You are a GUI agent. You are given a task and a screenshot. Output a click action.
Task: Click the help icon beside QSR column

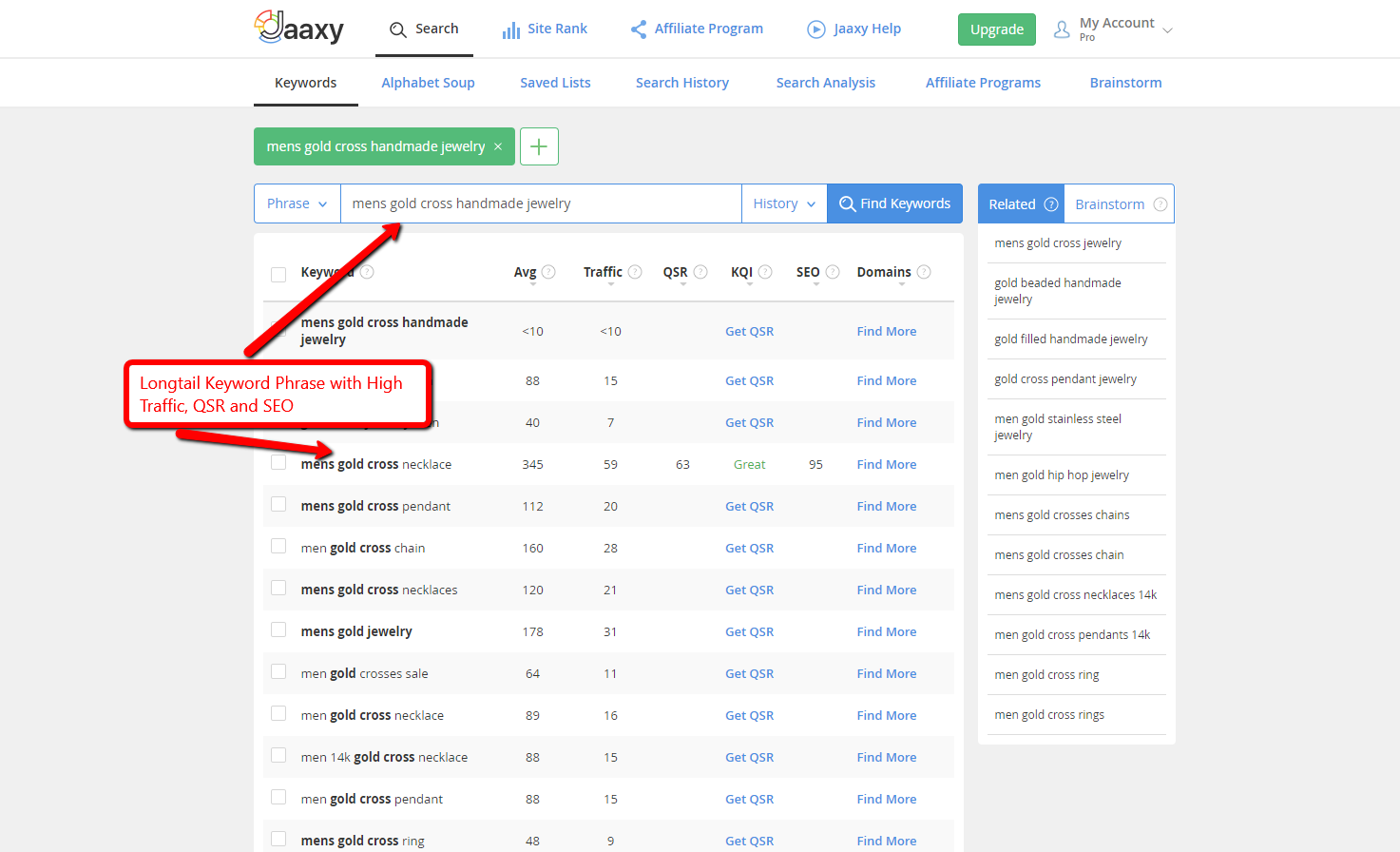pos(700,272)
